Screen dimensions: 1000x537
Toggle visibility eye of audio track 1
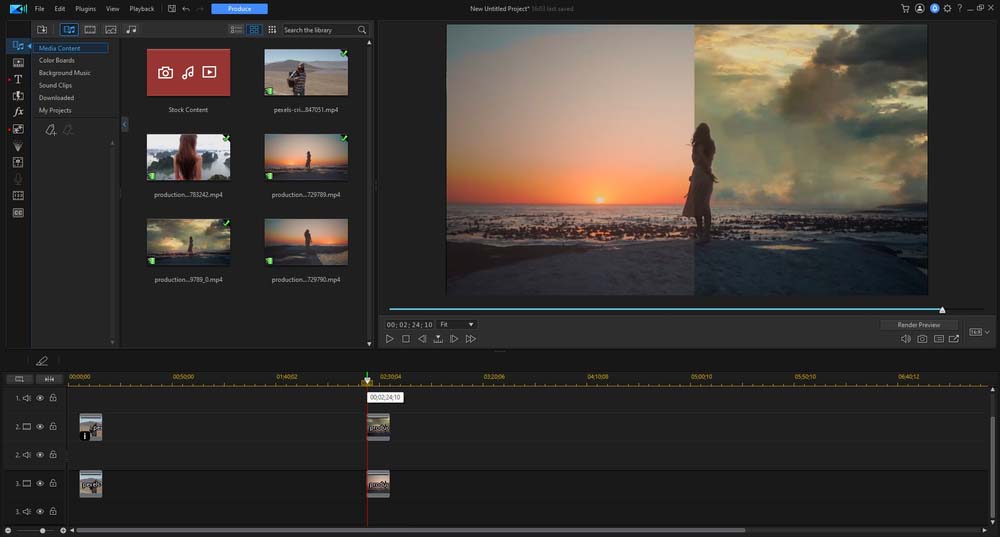(x=40, y=398)
